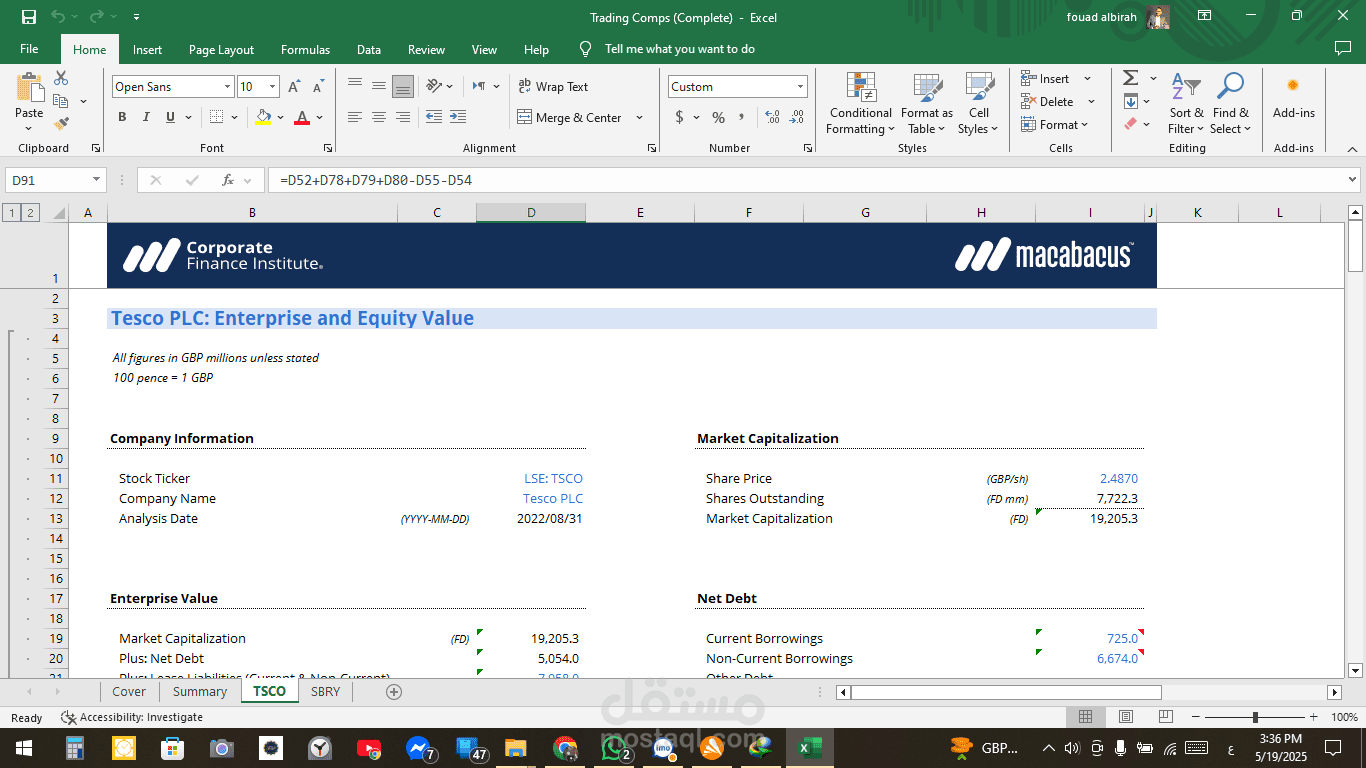This screenshot has width=1366, height=768.
Task: Activate the Format Painter brush
Action: (x=61, y=124)
